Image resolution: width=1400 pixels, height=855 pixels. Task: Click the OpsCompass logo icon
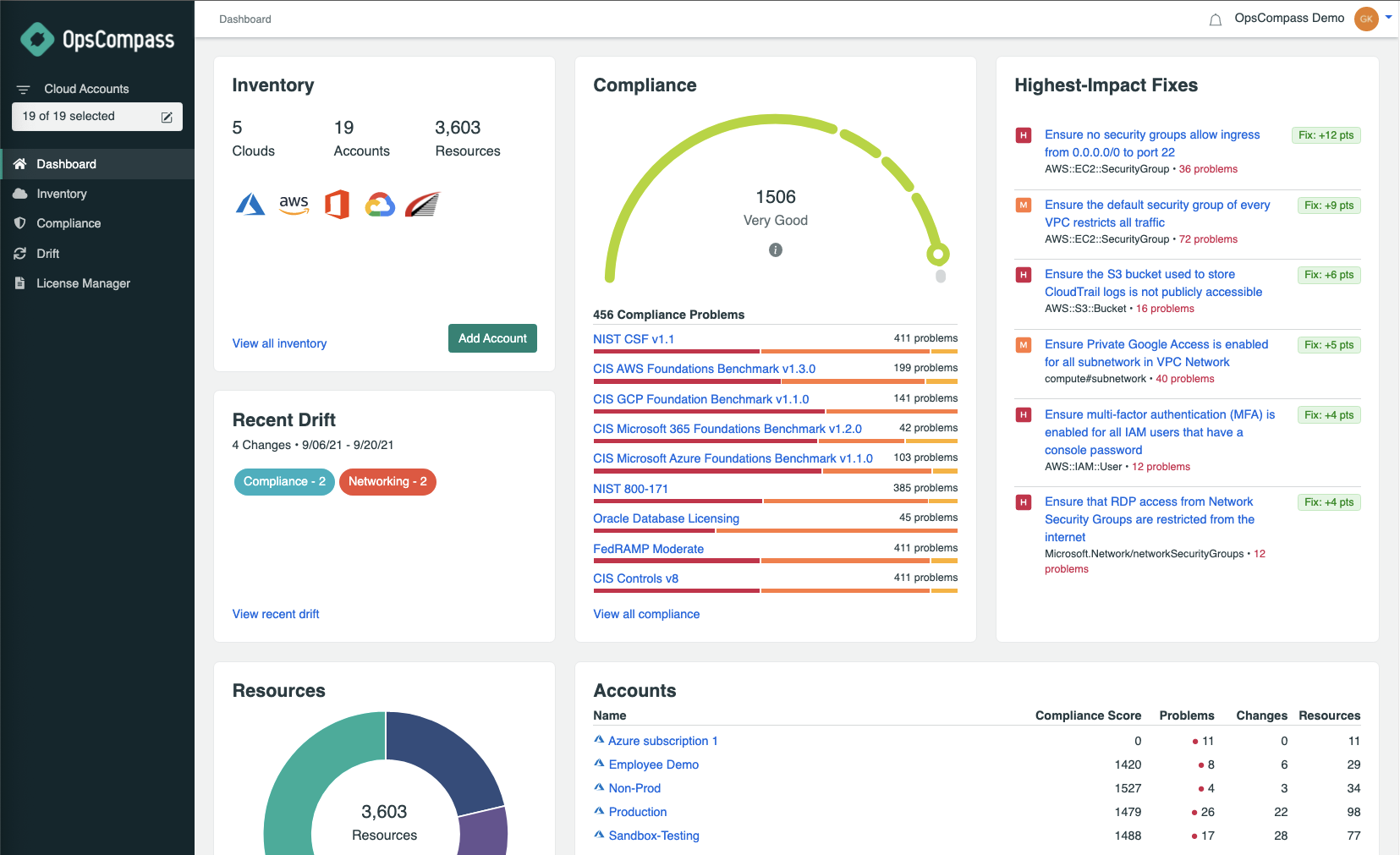pos(37,39)
